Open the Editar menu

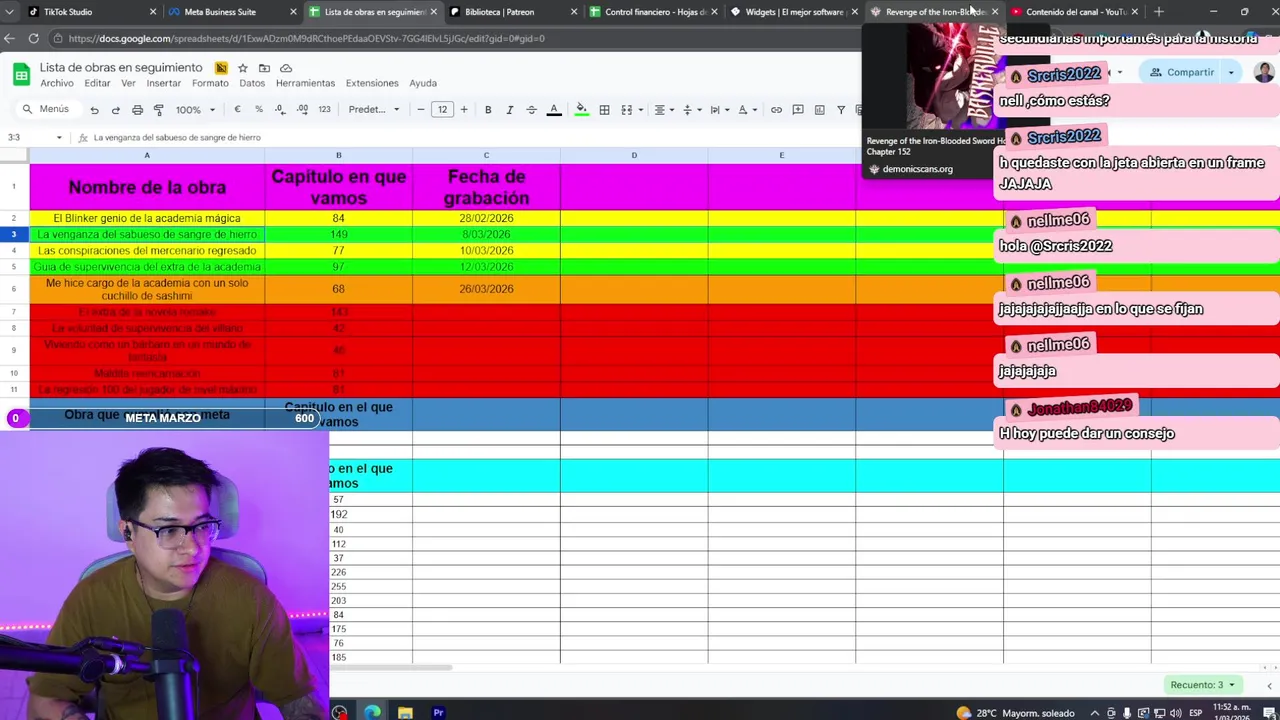97,83
